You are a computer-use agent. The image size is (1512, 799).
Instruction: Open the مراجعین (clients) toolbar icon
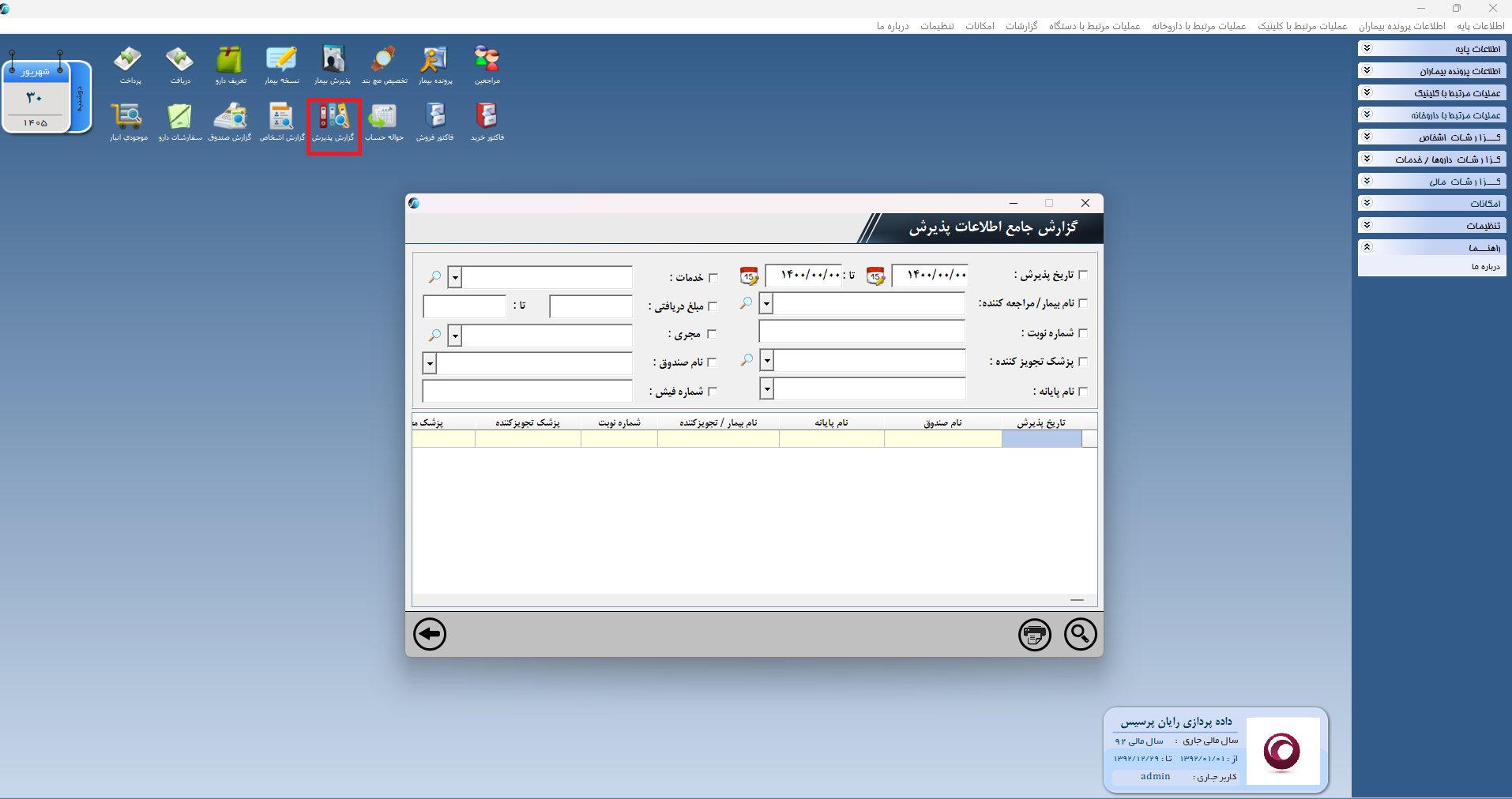pos(487,65)
